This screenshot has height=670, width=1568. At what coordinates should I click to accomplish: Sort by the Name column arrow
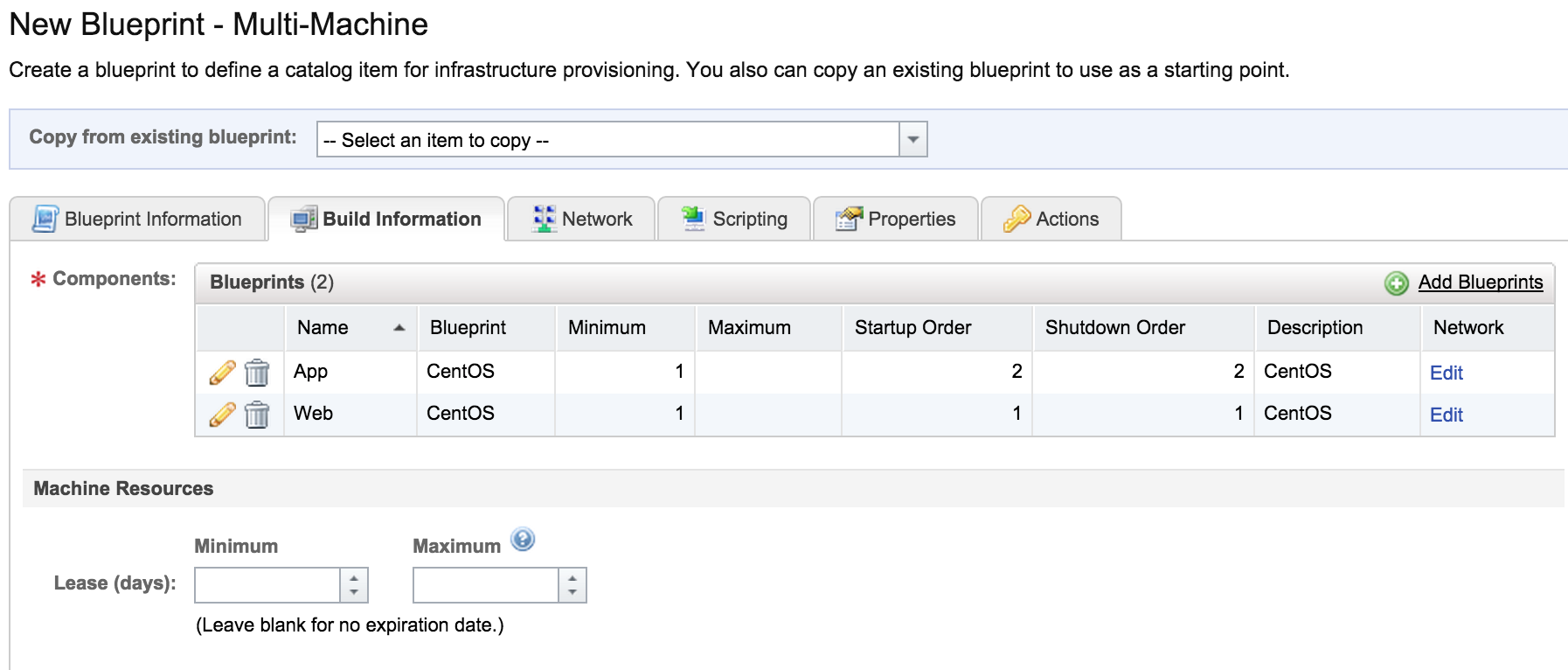click(399, 328)
